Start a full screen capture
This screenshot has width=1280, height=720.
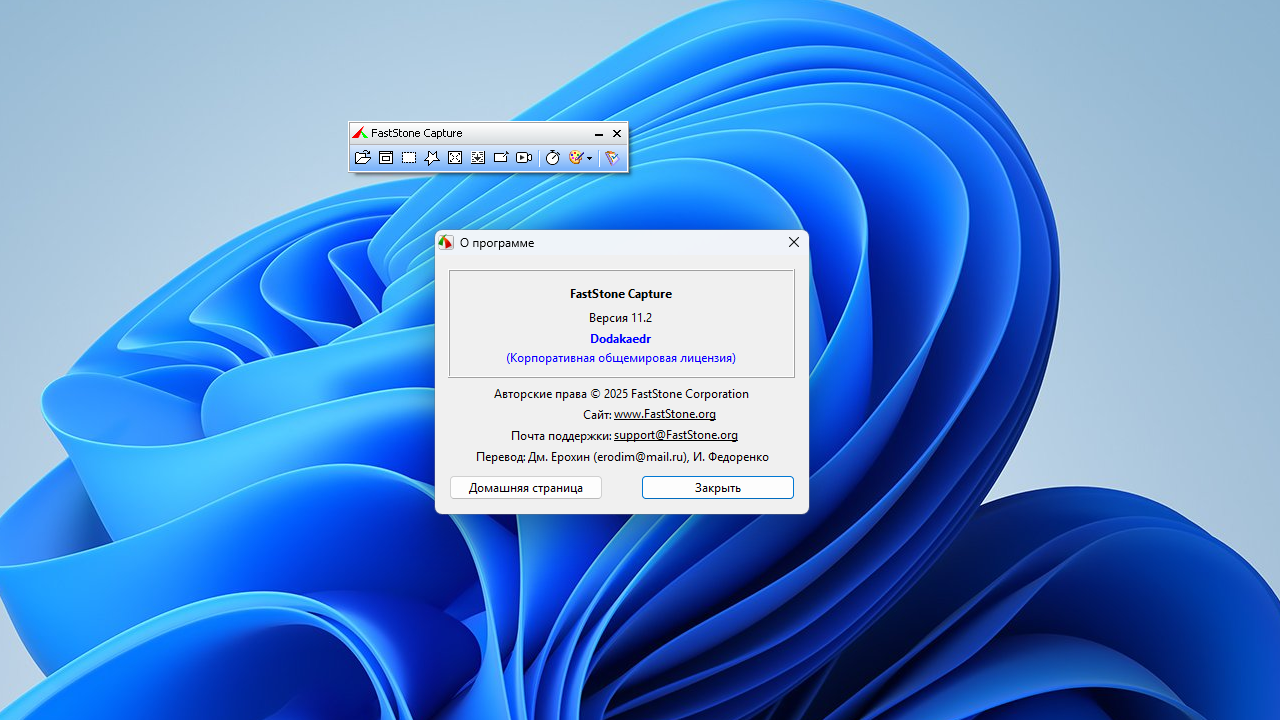pos(455,158)
